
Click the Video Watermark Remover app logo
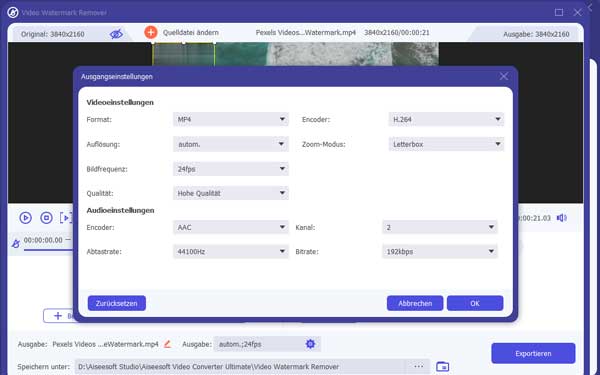point(13,13)
